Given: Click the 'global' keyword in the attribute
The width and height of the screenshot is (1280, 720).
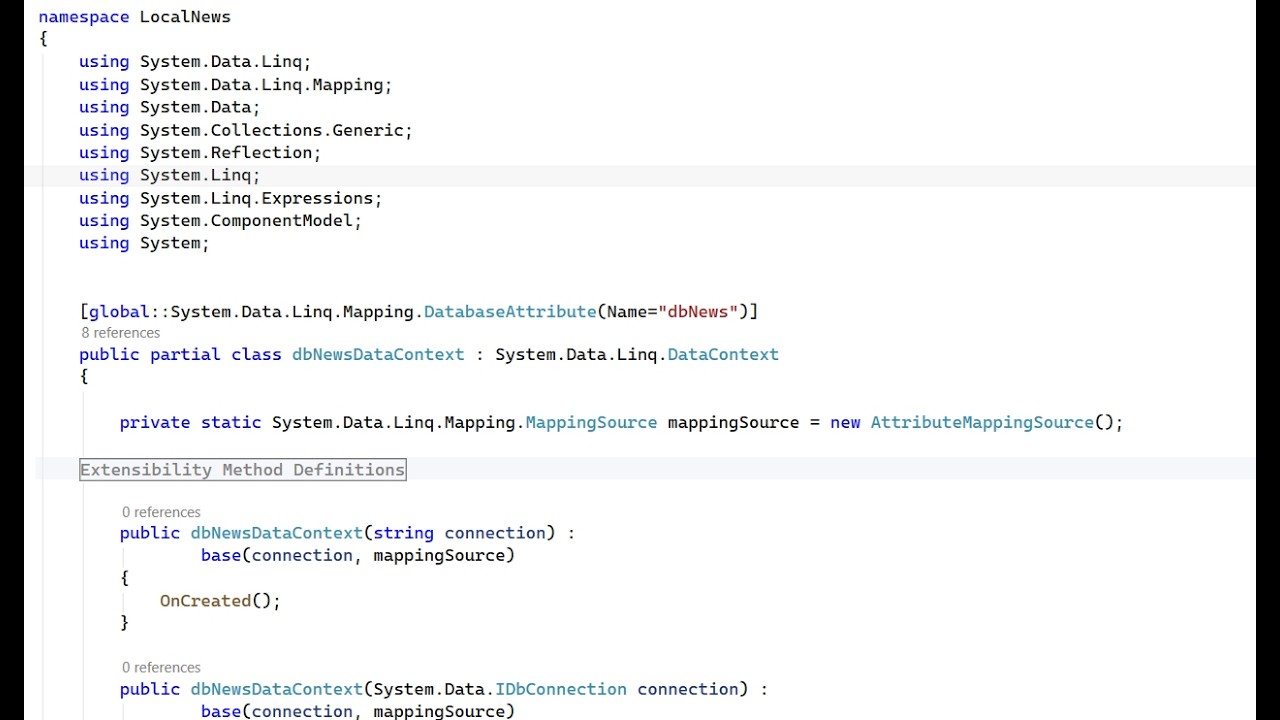Looking at the screenshot, I should click(120, 312).
